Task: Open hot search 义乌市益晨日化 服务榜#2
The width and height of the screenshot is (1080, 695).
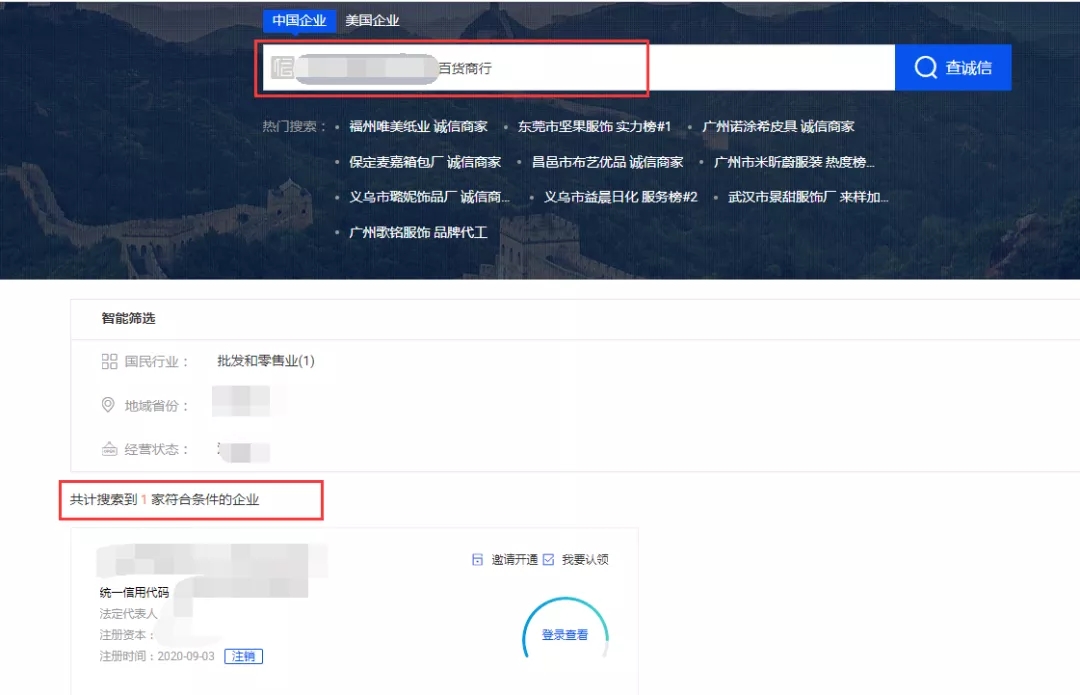Action: click(621, 197)
